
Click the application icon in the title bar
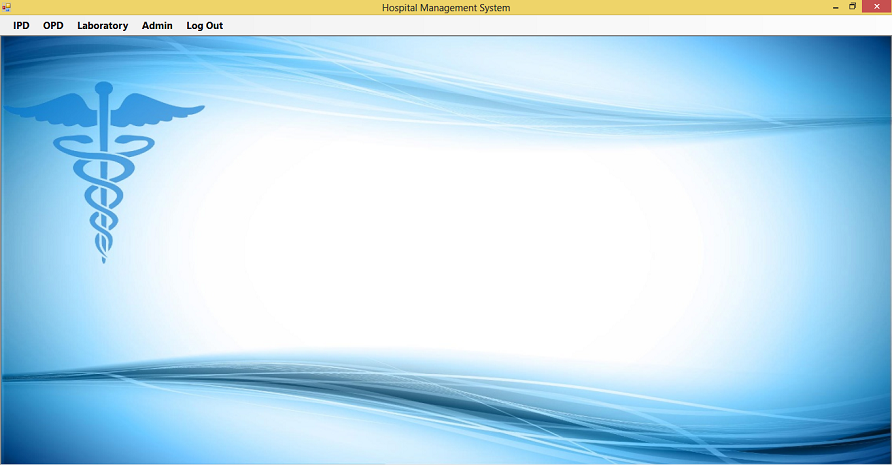pyautogui.click(x=6, y=7)
